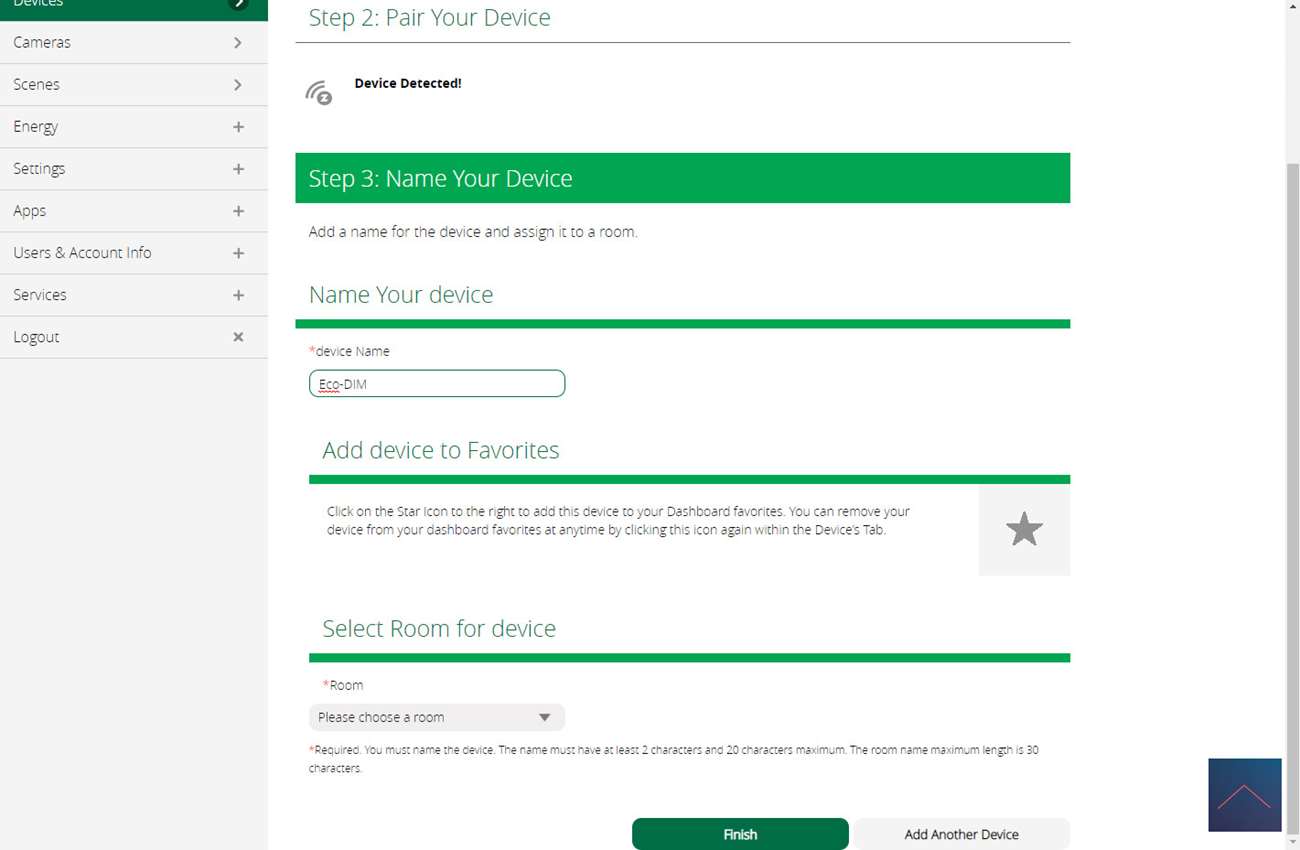Viewport: 1300px width, 850px height.
Task: Open the Apps sidebar menu item
Action: pyautogui.click(x=30, y=211)
